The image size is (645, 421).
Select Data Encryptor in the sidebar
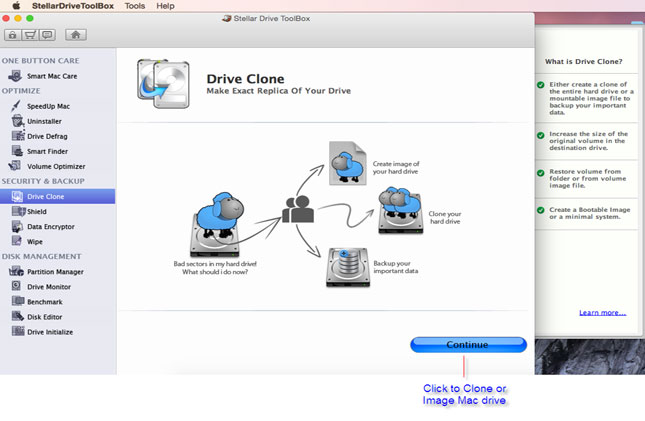click(51, 227)
